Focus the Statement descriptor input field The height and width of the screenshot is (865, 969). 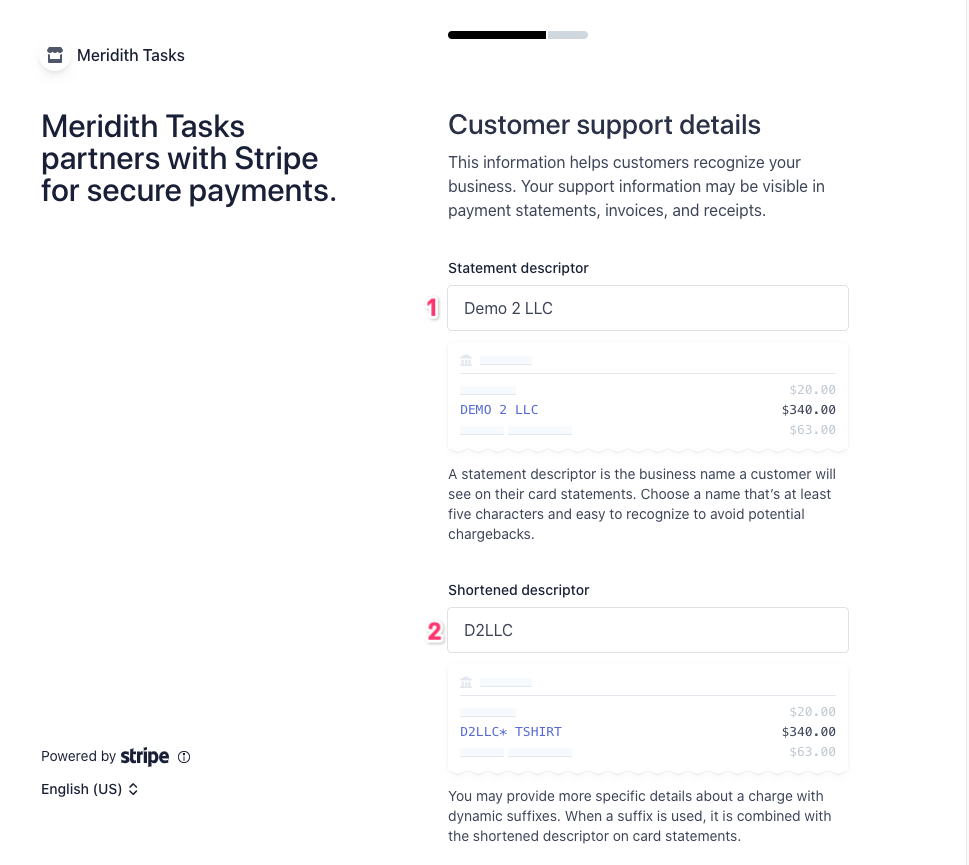point(647,308)
